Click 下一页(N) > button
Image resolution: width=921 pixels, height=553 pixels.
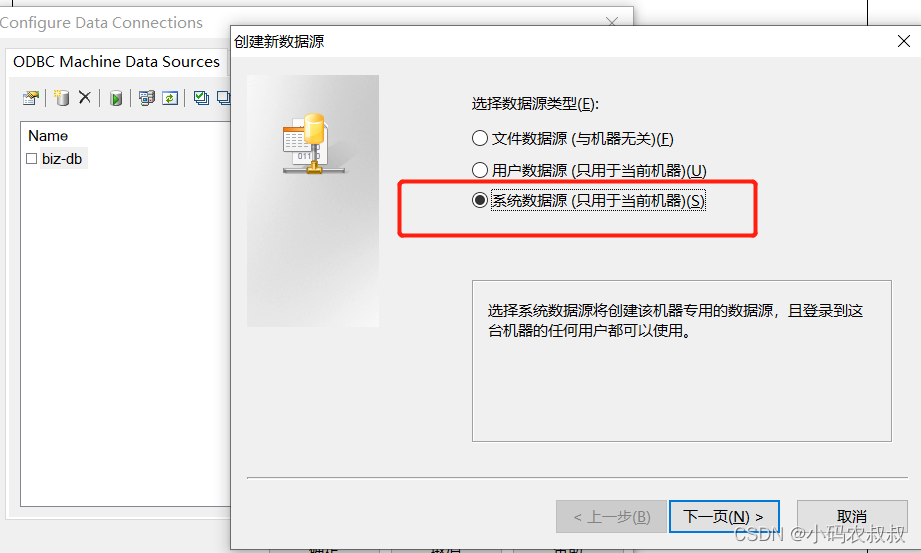(x=724, y=517)
